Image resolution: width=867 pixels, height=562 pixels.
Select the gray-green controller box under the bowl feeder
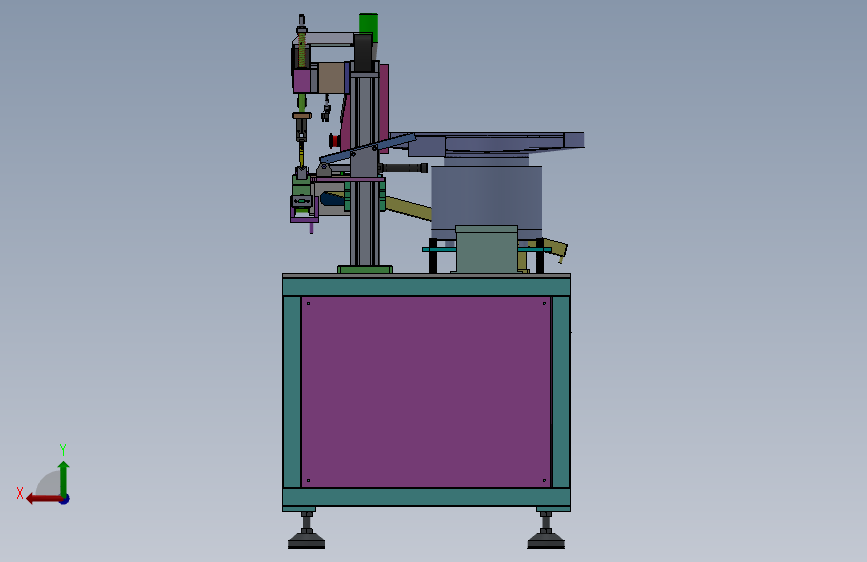coord(487,249)
